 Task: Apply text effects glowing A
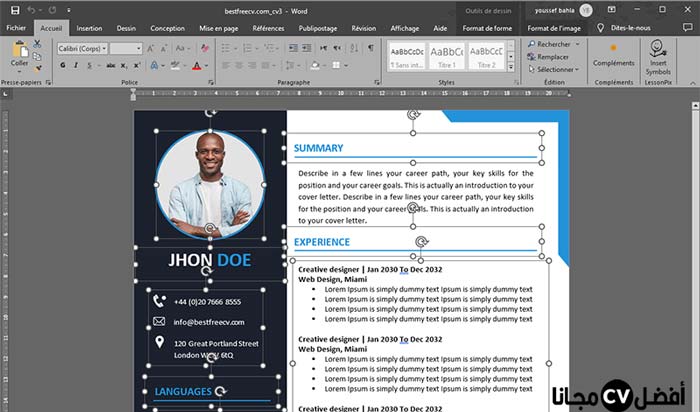coord(154,66)
